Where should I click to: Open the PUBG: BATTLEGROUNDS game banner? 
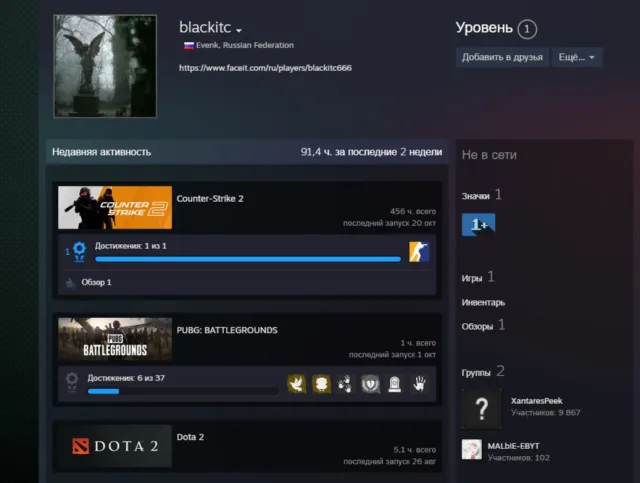115,339
